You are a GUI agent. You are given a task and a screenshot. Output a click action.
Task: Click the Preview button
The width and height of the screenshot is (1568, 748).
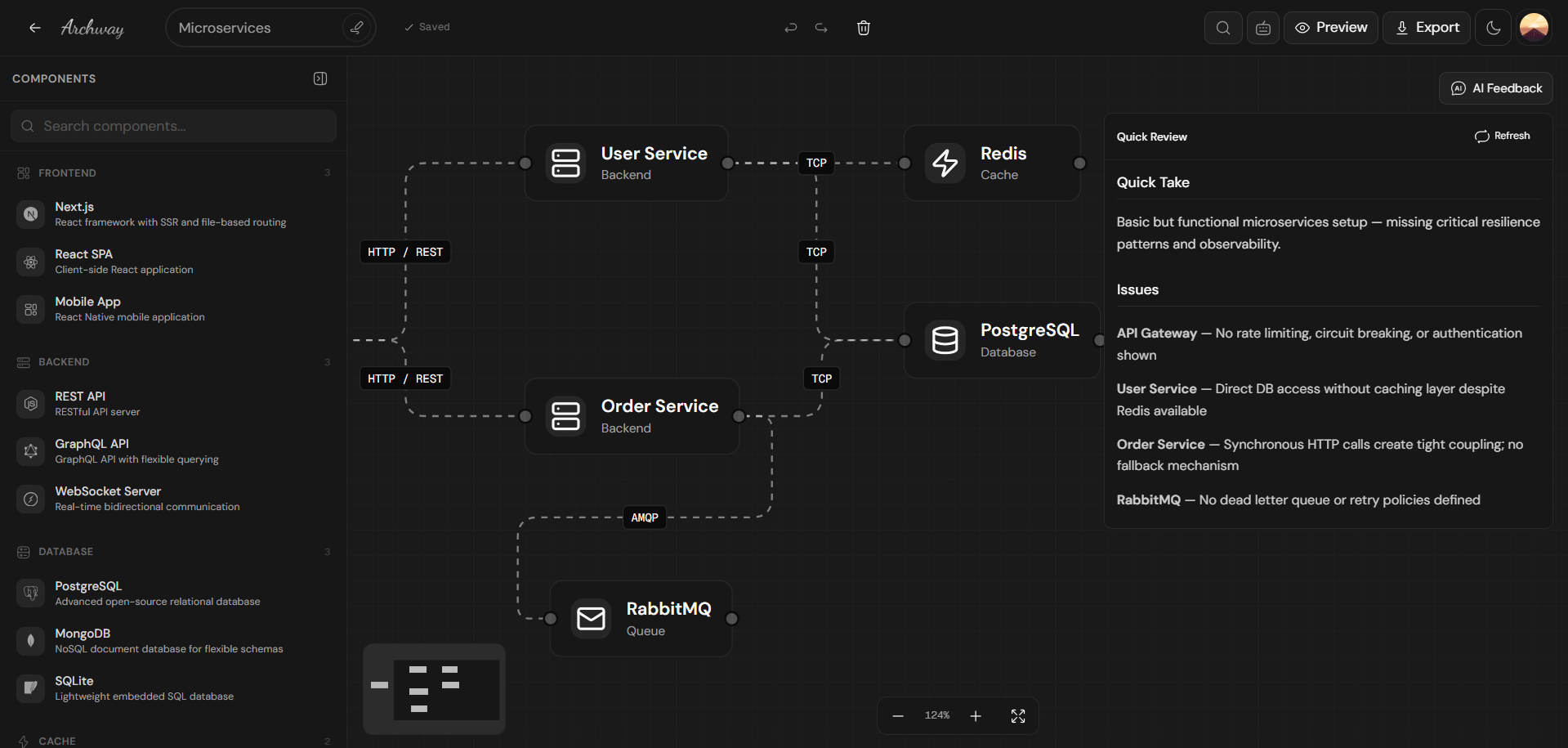click(x=1330, y=28)
